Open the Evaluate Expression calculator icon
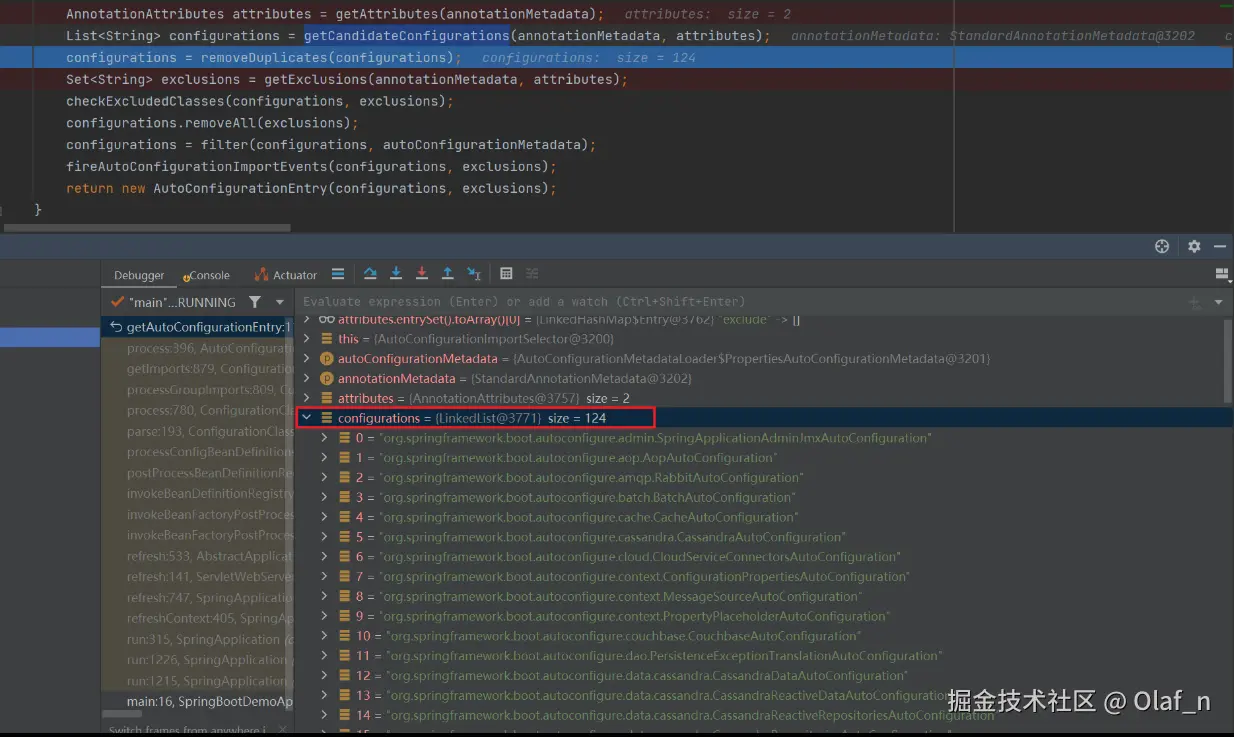 pos(506,274)
